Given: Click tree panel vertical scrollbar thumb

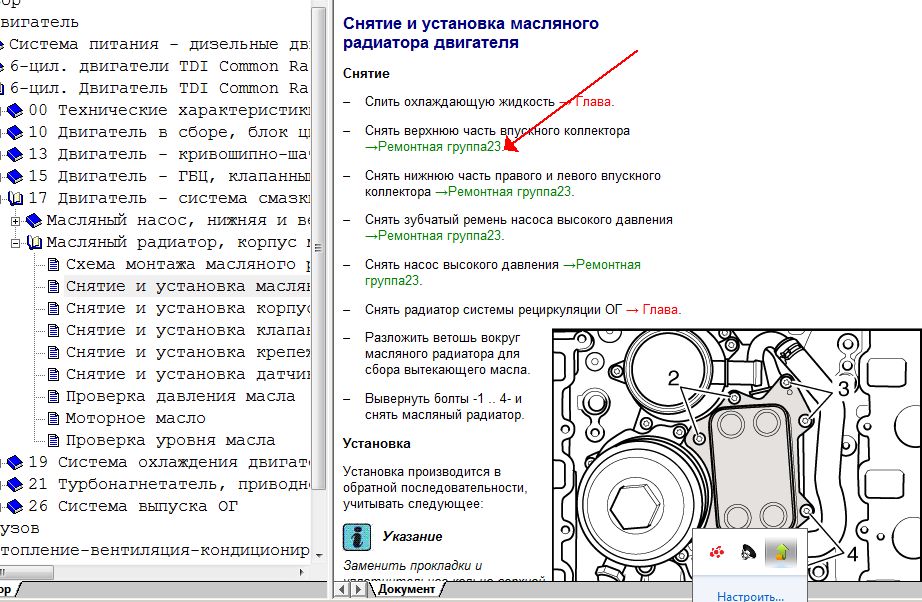Looking at the screenshot, I should [318, 248].
